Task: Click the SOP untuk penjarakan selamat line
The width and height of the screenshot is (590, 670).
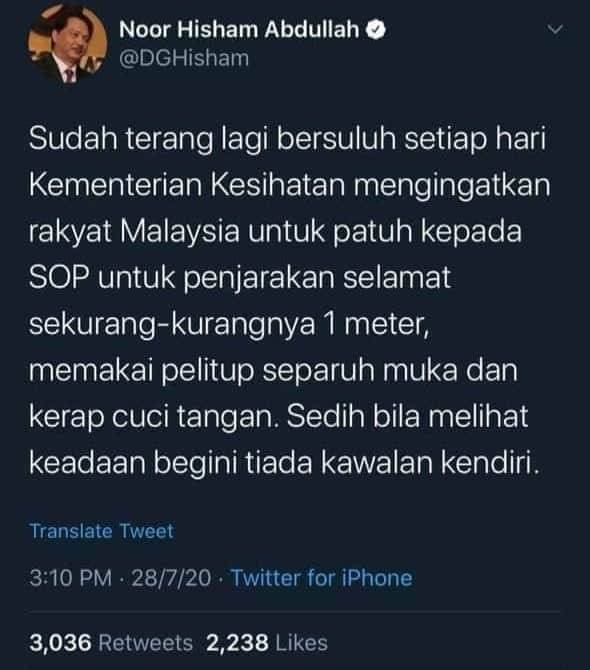Action: tap(240, 278)
